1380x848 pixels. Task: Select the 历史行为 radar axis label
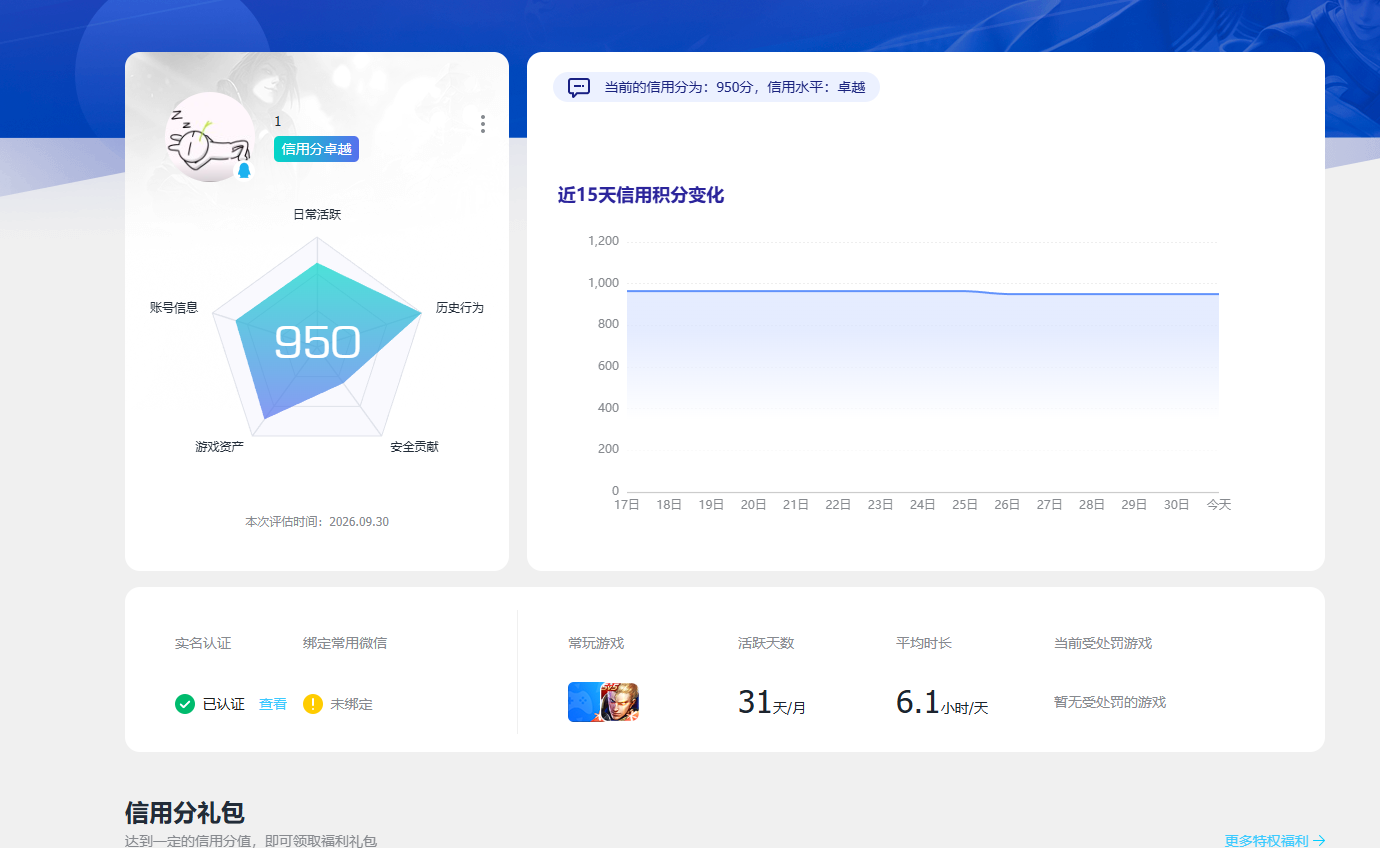460,308
